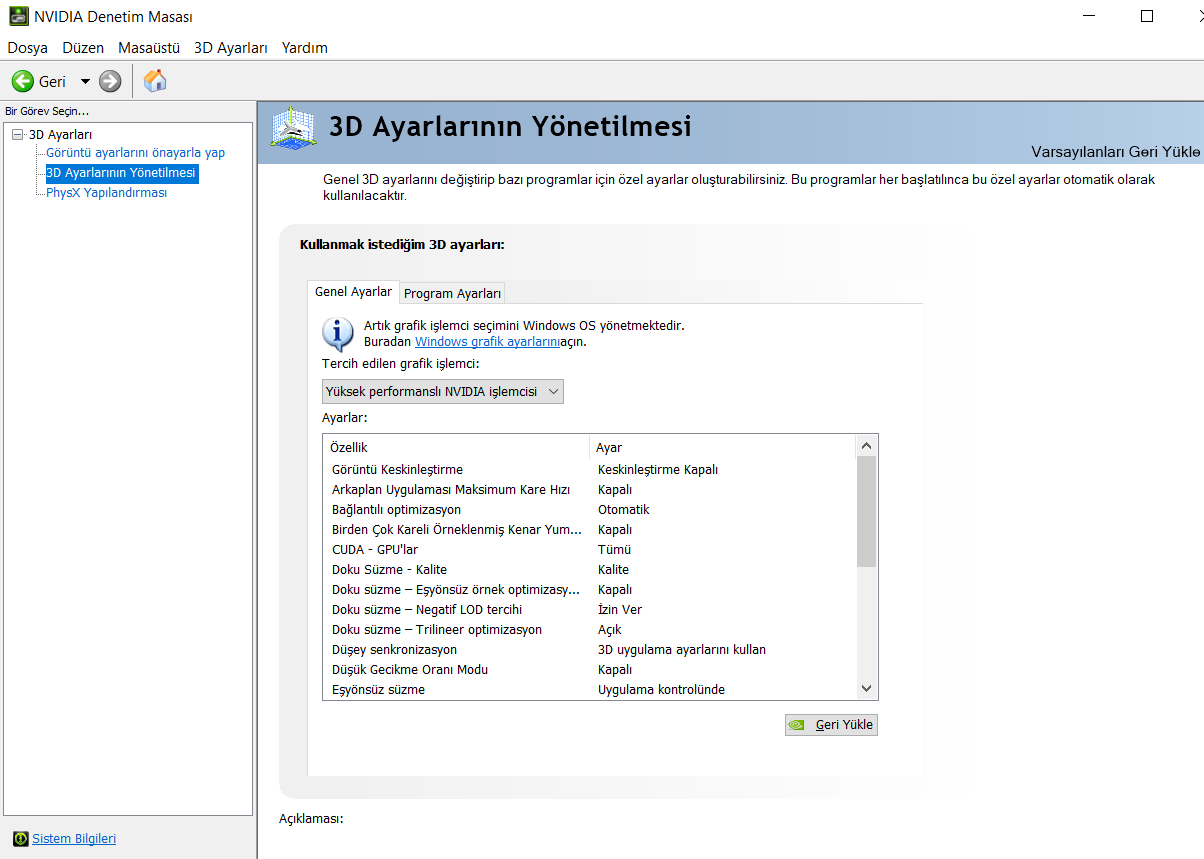This screenshot has height=859, width=1204.
Task: Select Arkaplan Uygulaması Maksimum Kare Hızı row
Action: point(590,489)
